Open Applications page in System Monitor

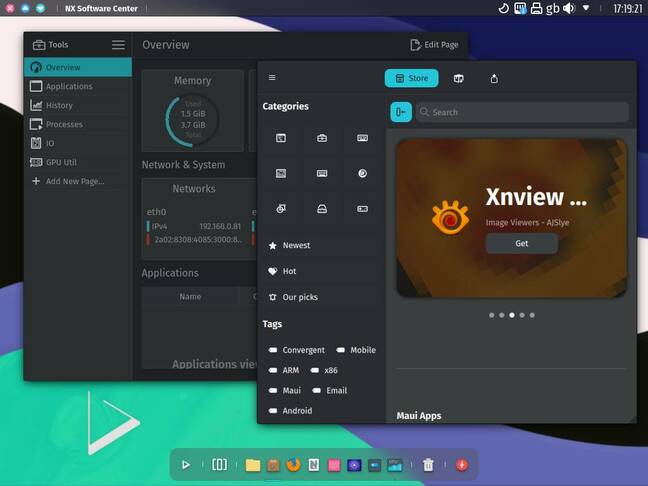click(x=78, y=86)
